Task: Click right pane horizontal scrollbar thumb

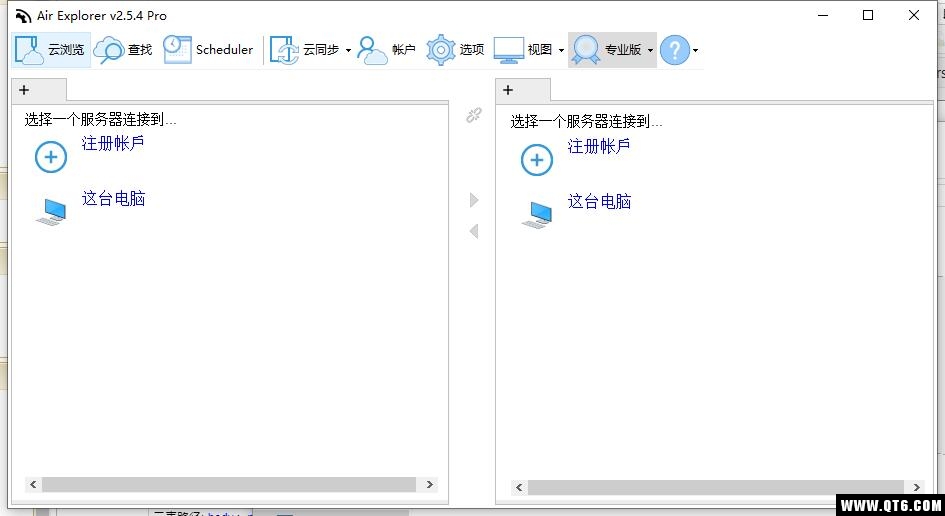Action: click(715, 487)
